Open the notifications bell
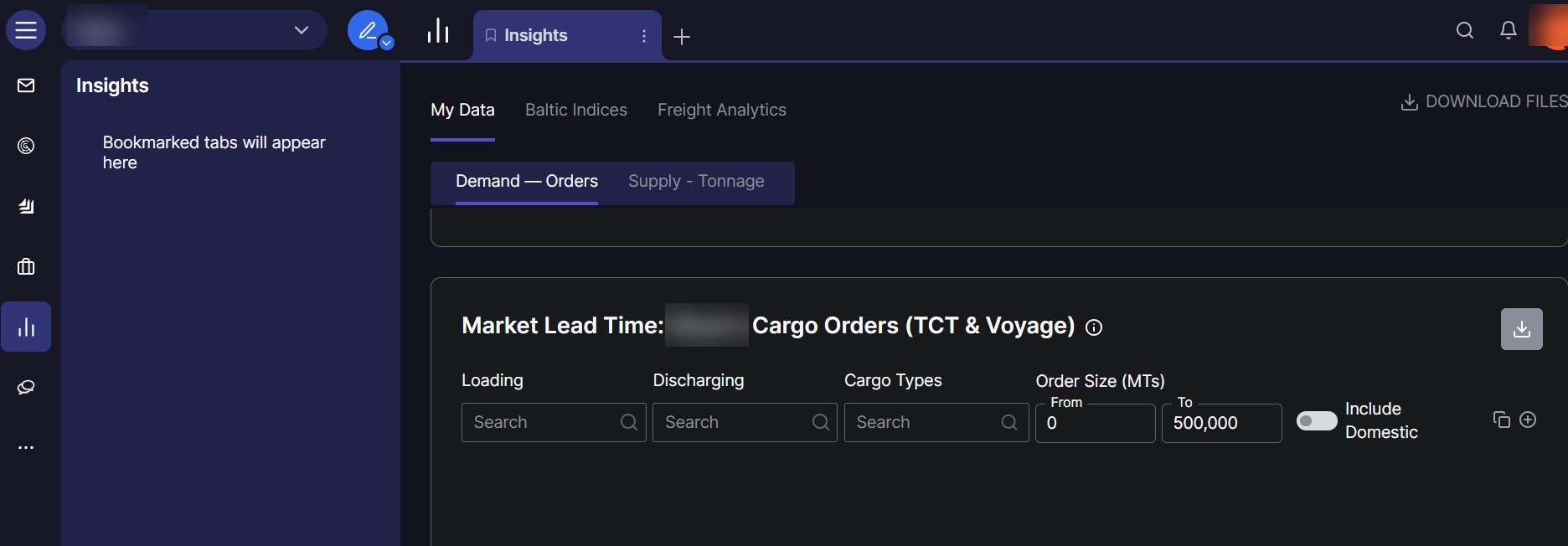This screenshot has width=1568, height=546. click(1508, 30)
